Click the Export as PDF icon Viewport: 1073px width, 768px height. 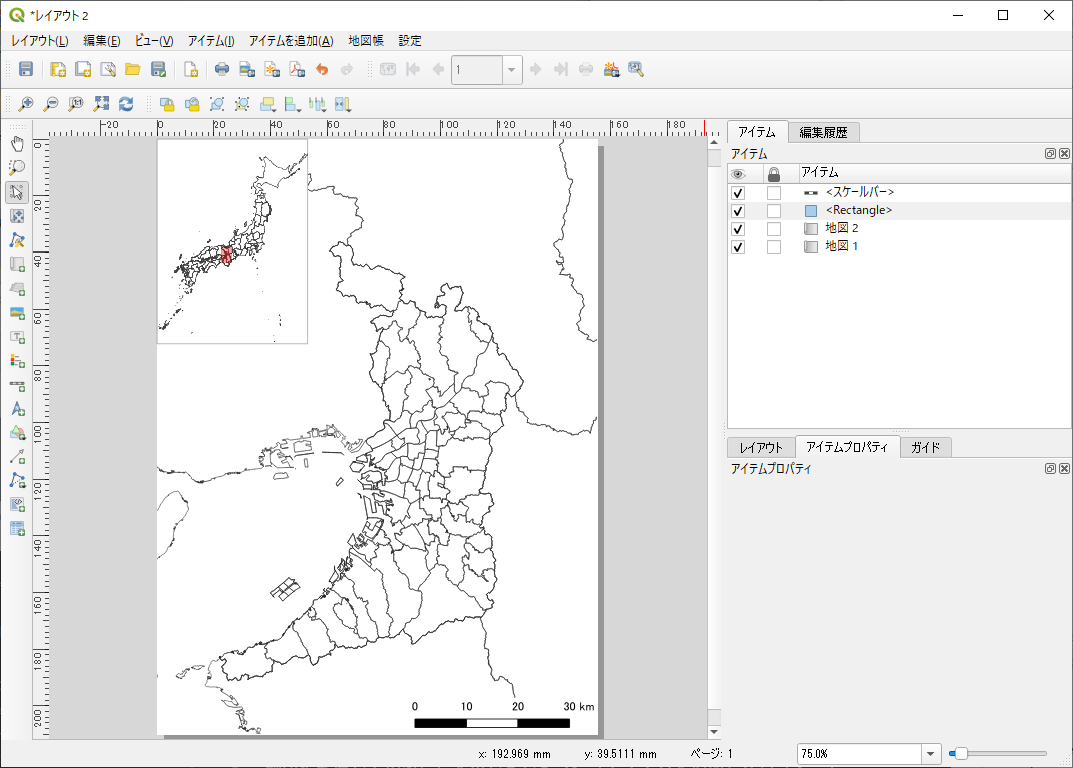pos(296,69)
